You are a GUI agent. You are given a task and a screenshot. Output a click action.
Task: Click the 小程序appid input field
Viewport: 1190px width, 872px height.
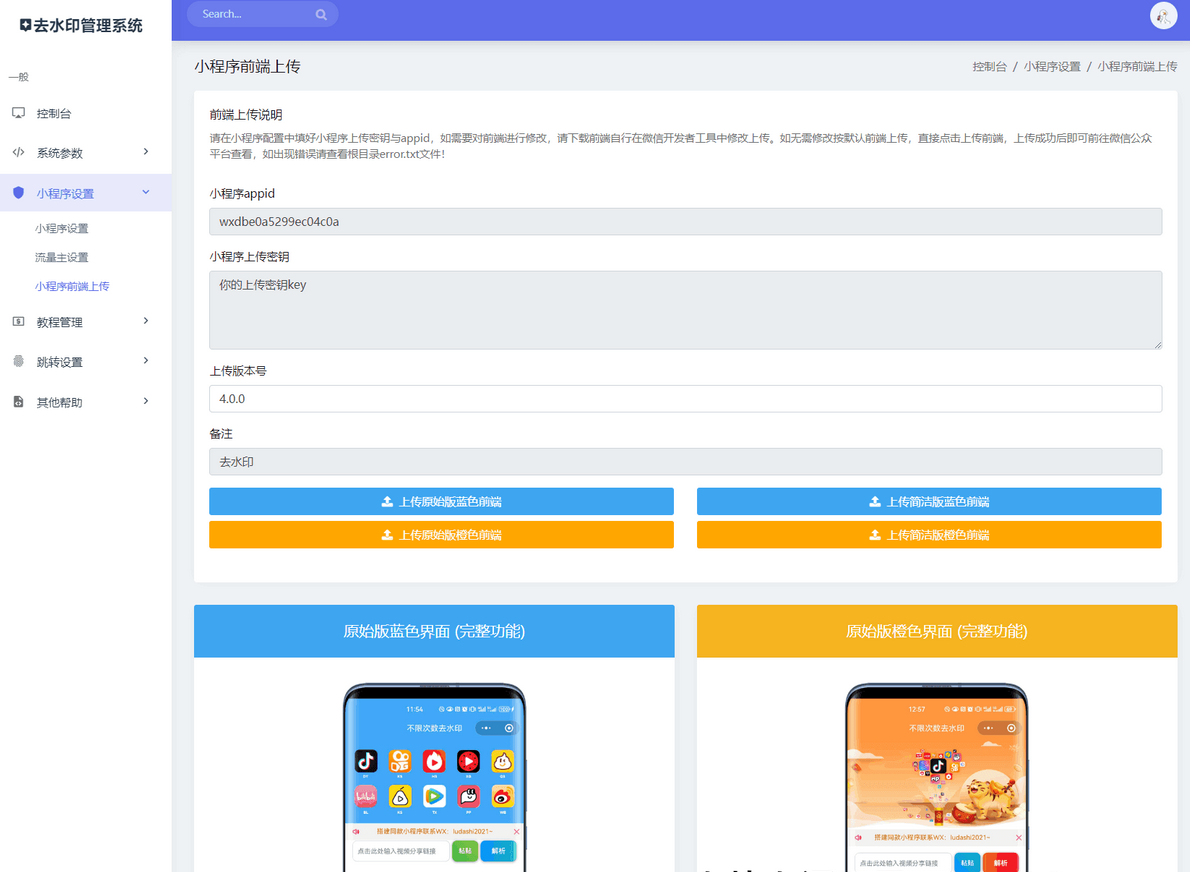pyautogui.click(x=685, y=222)
